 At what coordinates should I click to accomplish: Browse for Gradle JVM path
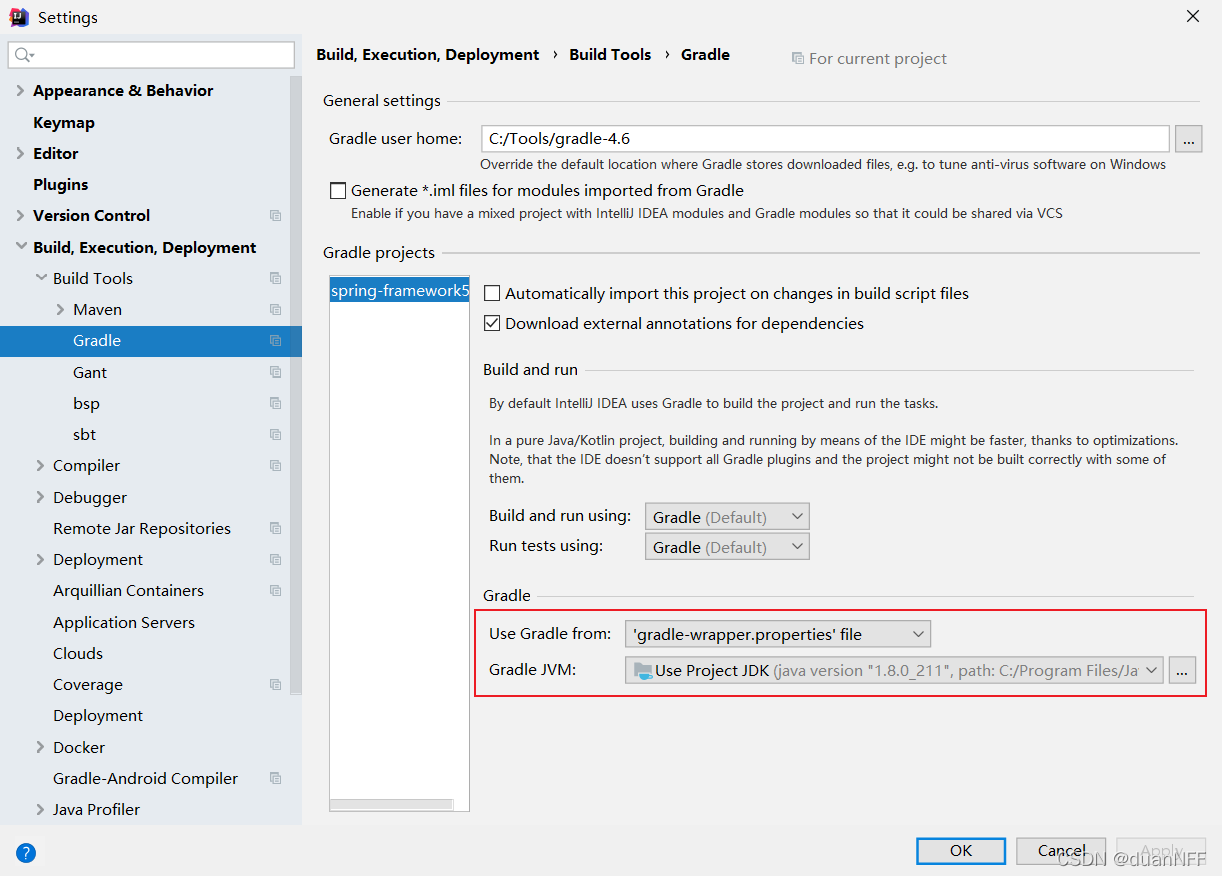pos(1182,670)
